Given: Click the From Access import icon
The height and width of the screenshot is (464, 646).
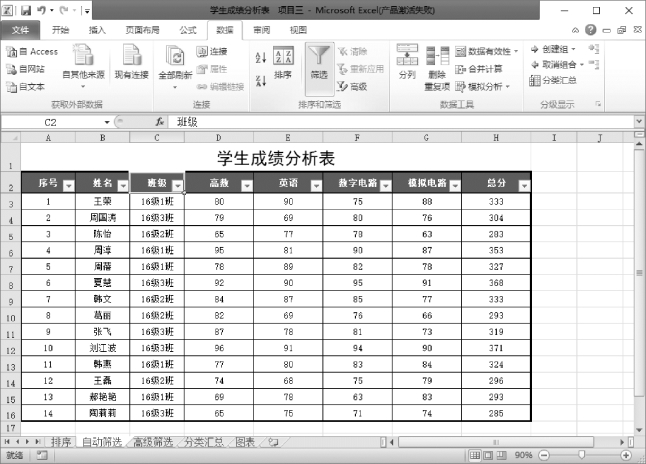Looking at the screenshot, I should click(x=12, y=52).
